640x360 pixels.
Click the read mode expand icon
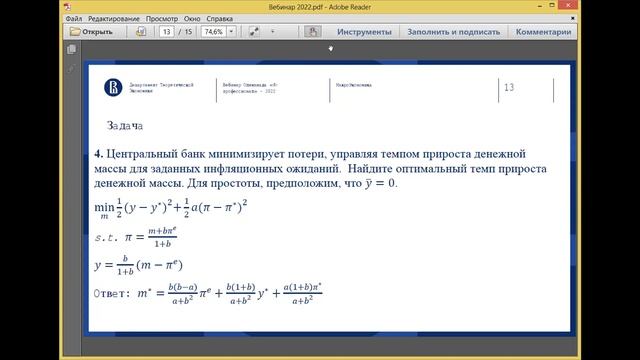coord(254,31)
